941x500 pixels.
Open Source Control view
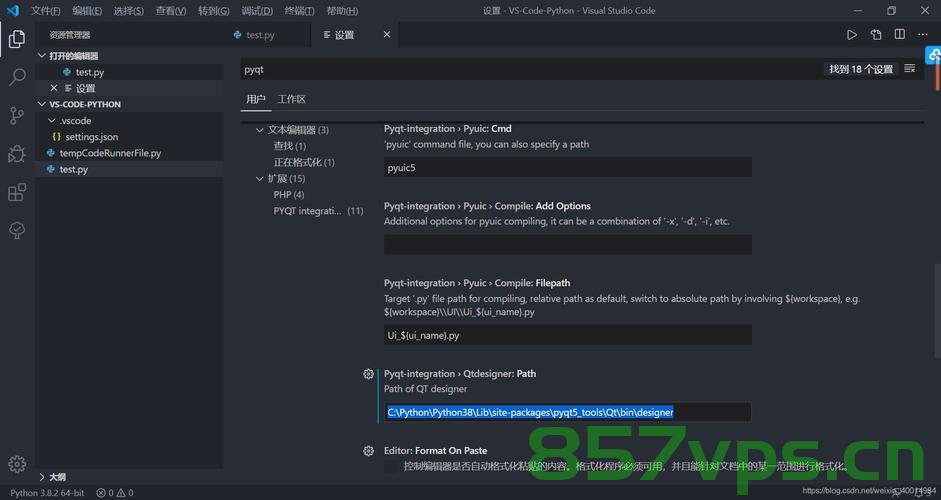(17, 115)
